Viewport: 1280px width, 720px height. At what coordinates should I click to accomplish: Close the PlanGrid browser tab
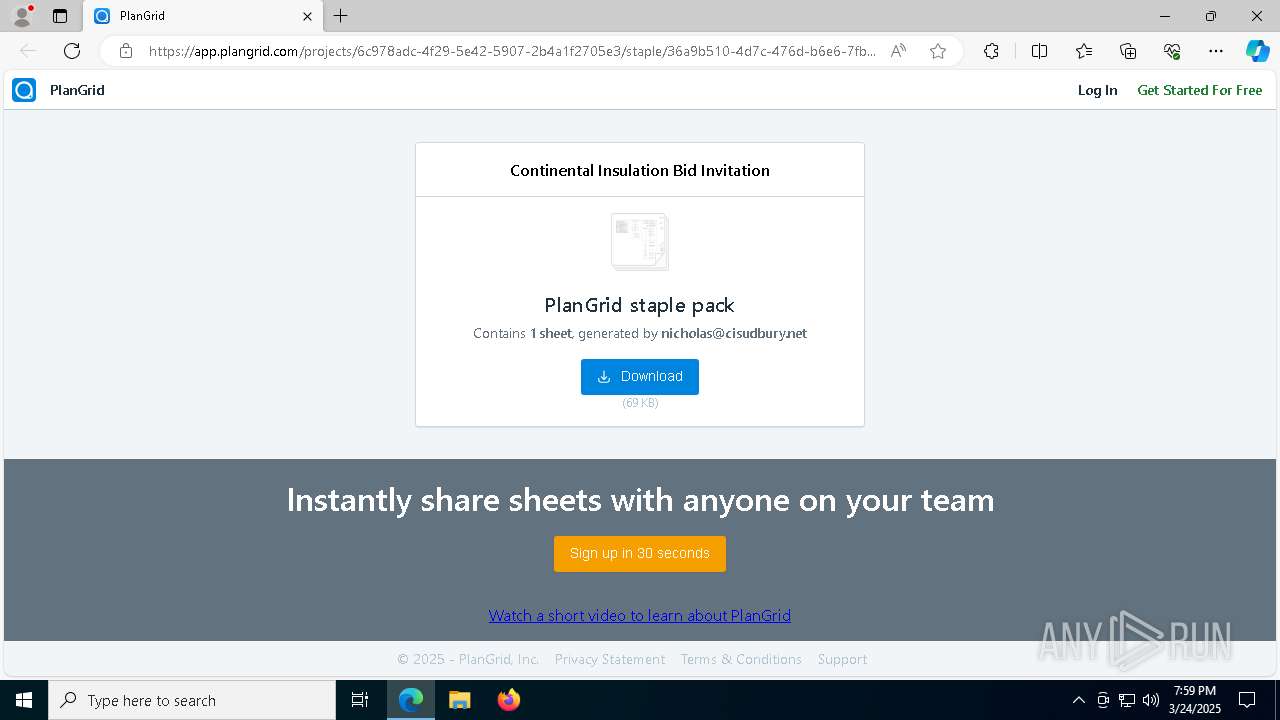[307, 16]
